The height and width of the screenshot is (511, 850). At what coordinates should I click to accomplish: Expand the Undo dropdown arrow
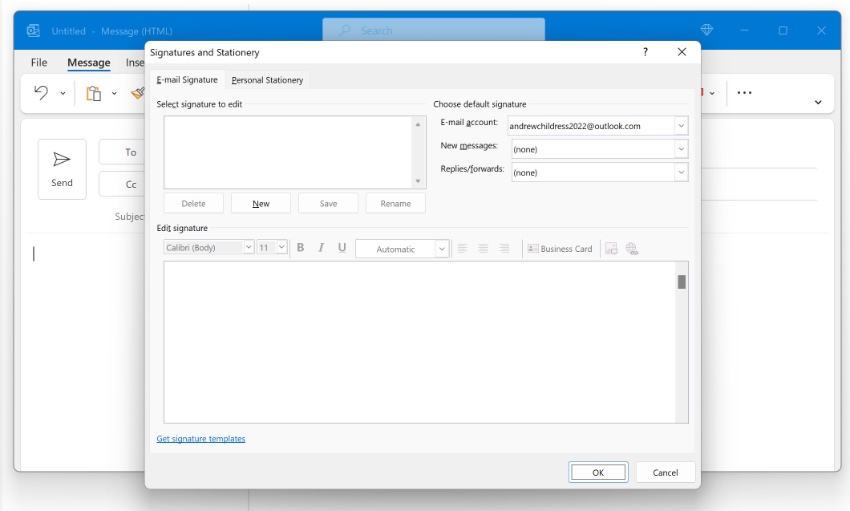63,93
